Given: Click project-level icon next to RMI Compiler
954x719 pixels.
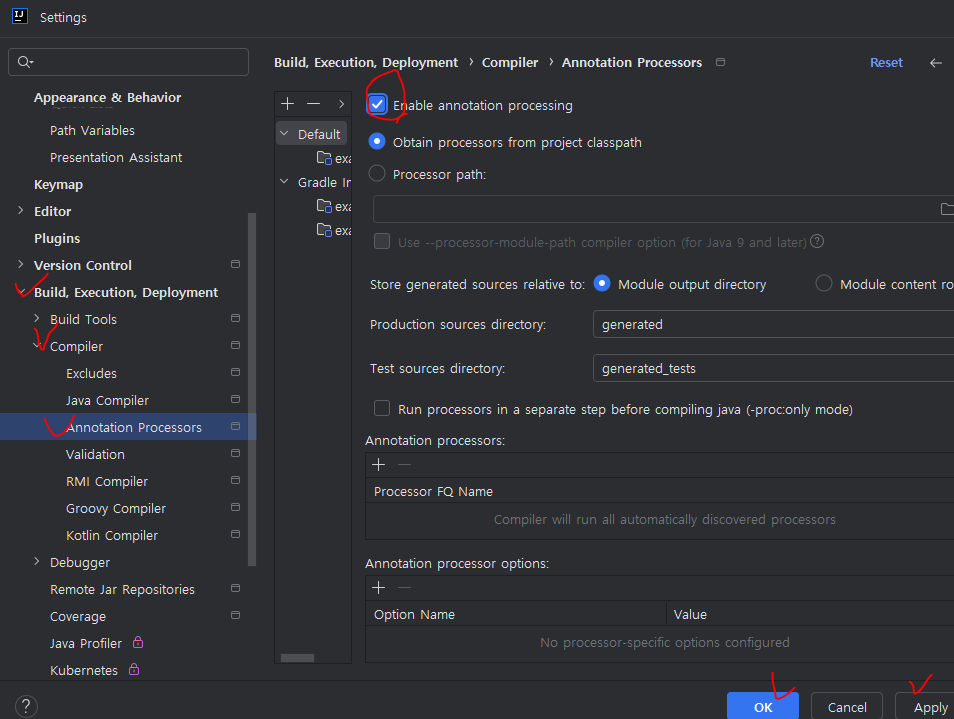Looking at the screenshot, I should click(x=235, y=480).
